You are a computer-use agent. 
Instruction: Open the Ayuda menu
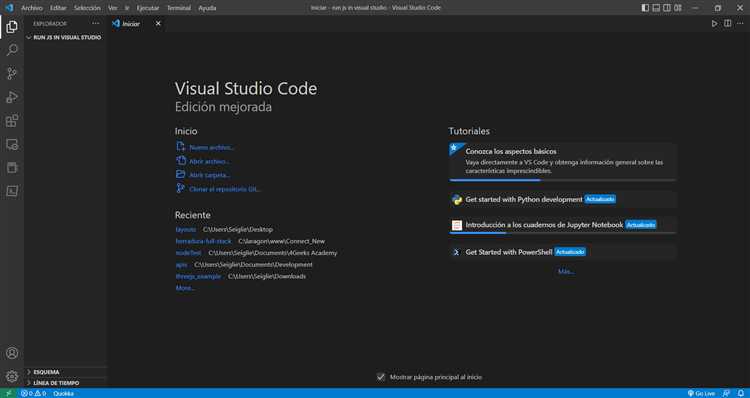coord(207,8)
